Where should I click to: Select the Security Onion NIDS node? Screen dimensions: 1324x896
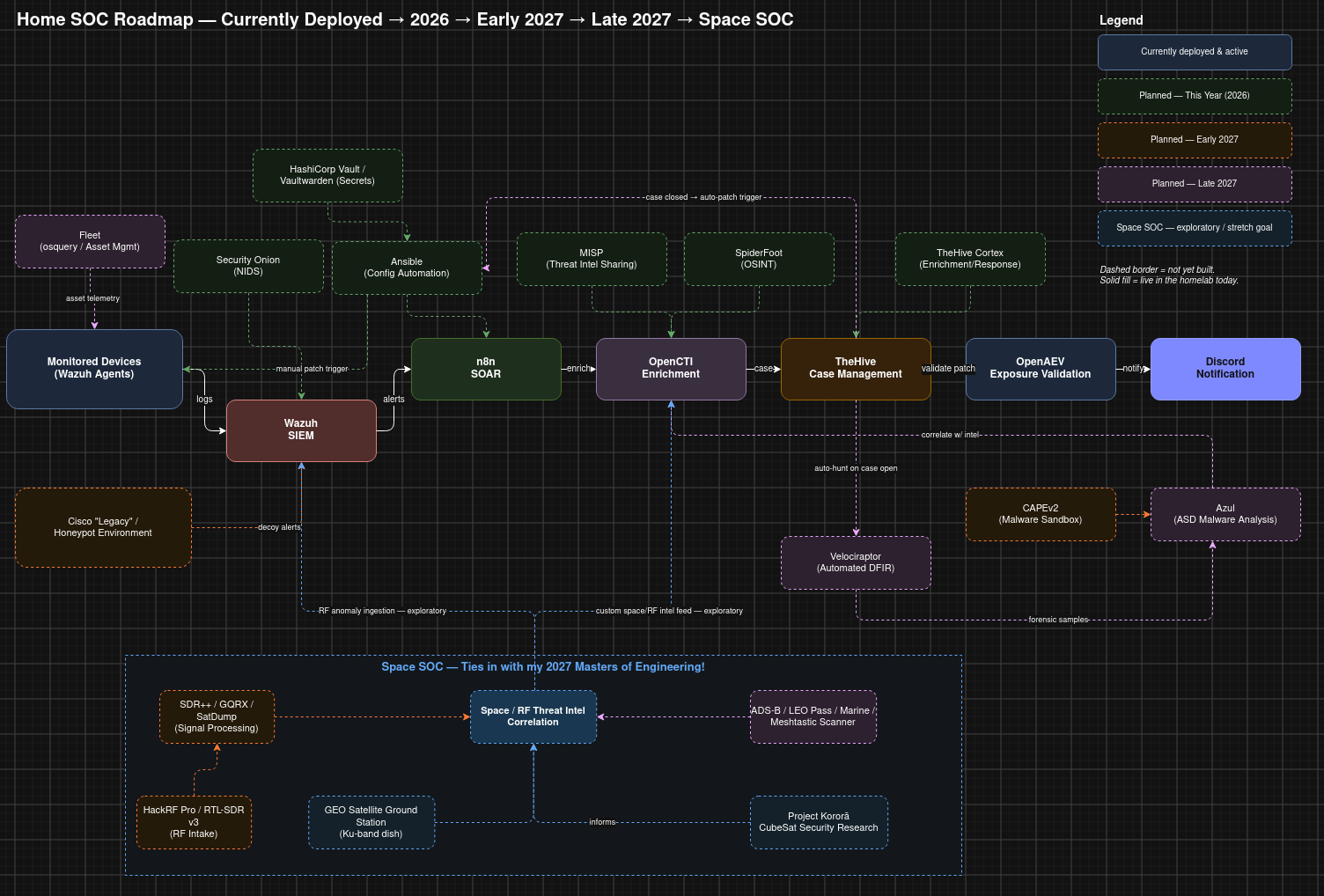click(x=248, y=266)
